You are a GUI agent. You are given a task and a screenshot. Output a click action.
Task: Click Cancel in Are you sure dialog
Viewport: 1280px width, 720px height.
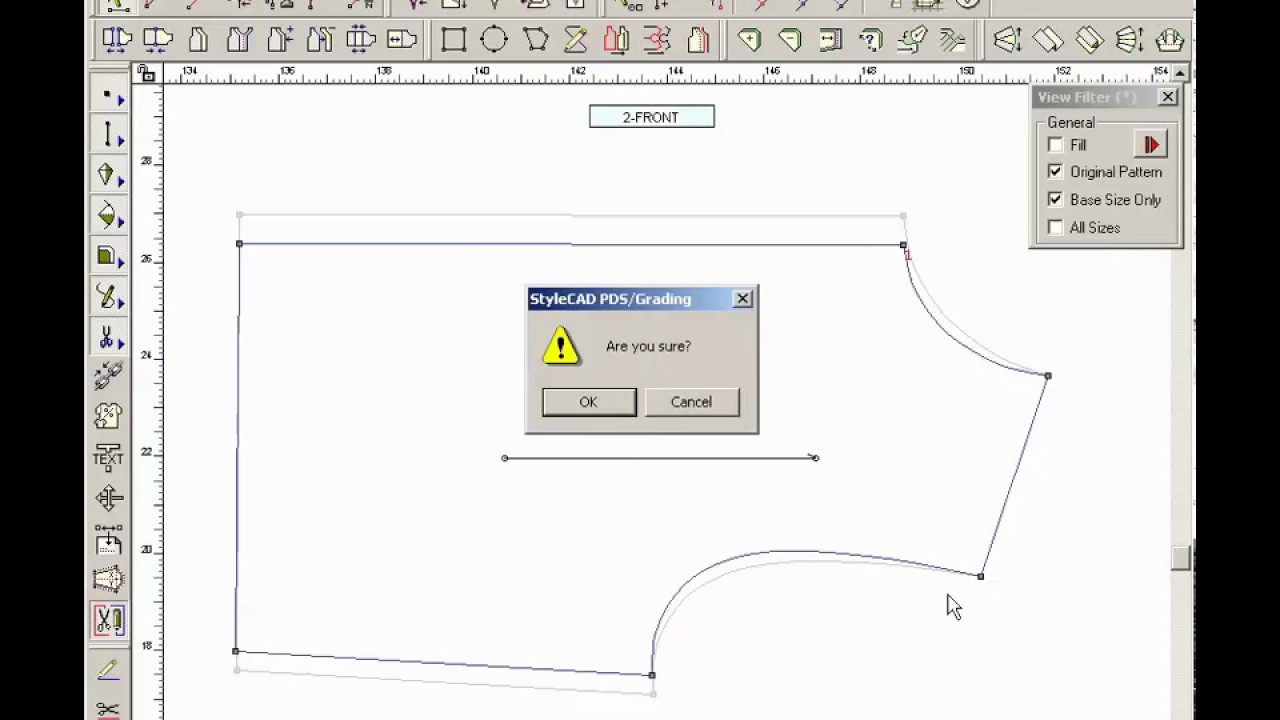pyautogui.click(x=691, y=402)
